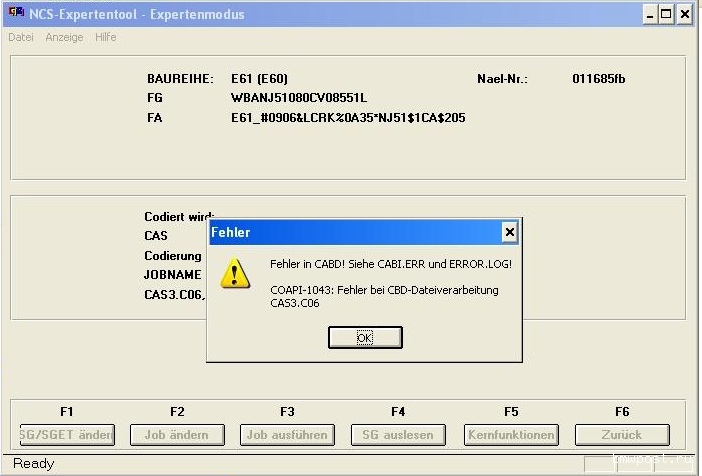The height and width of the screenshot is (476, 702).
Task: Open the Datei menu
Action: (x=21, y=37)
